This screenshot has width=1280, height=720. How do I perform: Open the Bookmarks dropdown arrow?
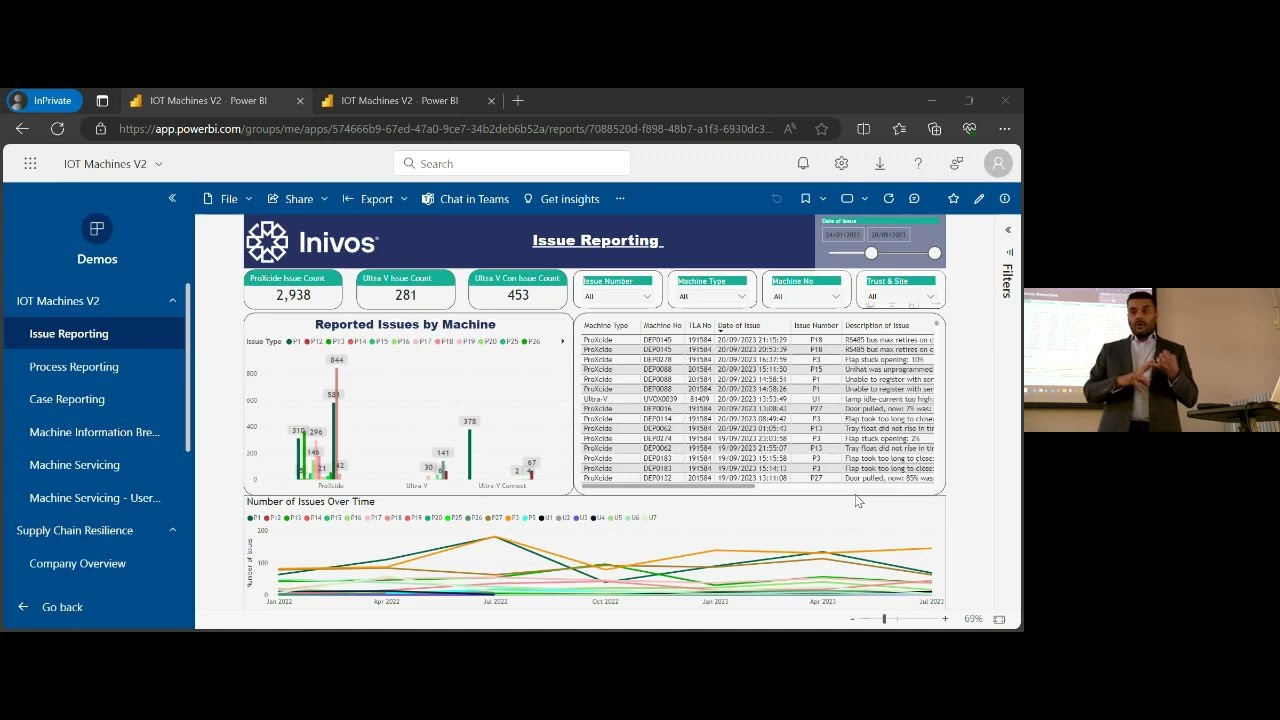823,199
